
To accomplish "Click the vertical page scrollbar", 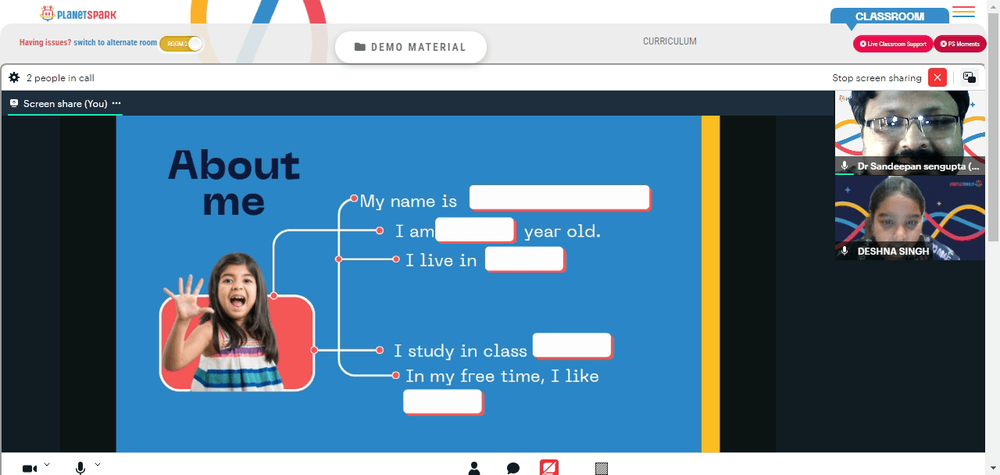I will [994, 128].
